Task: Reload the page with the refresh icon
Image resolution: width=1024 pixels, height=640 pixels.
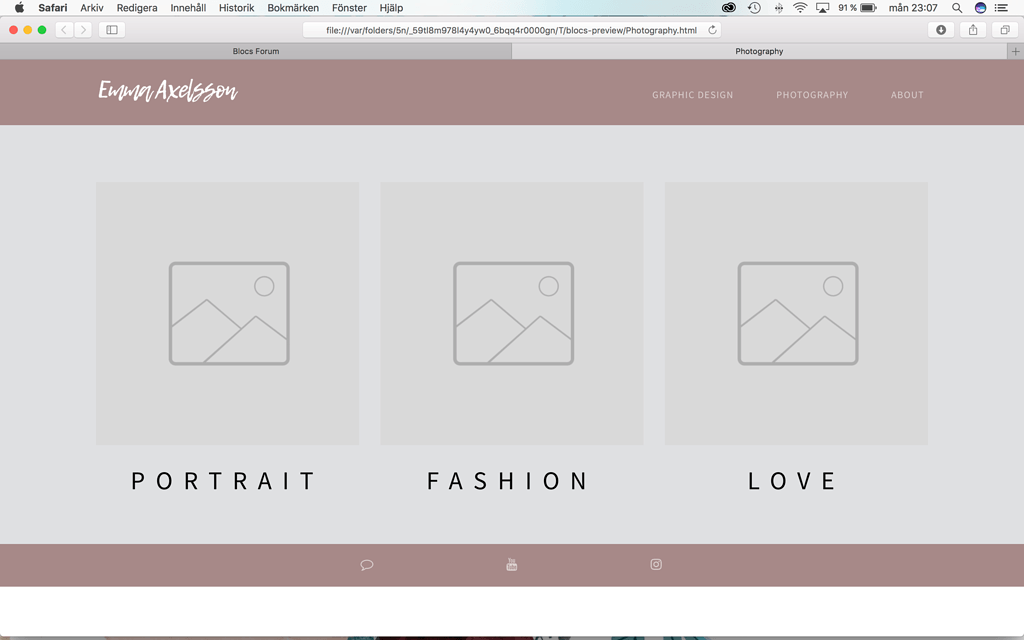Action: (712, 30)
